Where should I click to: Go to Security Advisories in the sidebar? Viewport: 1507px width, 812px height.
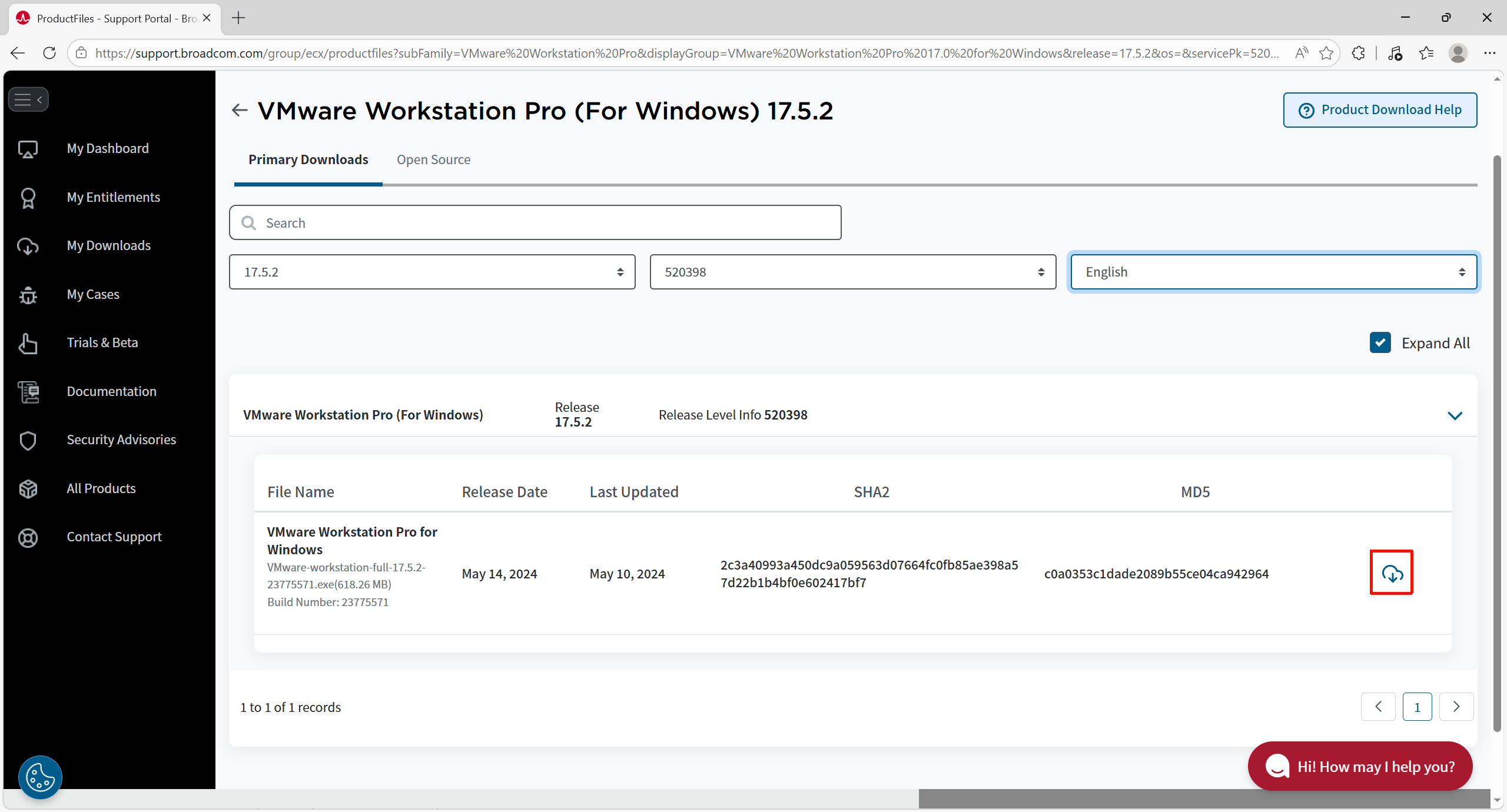[121, 440]
